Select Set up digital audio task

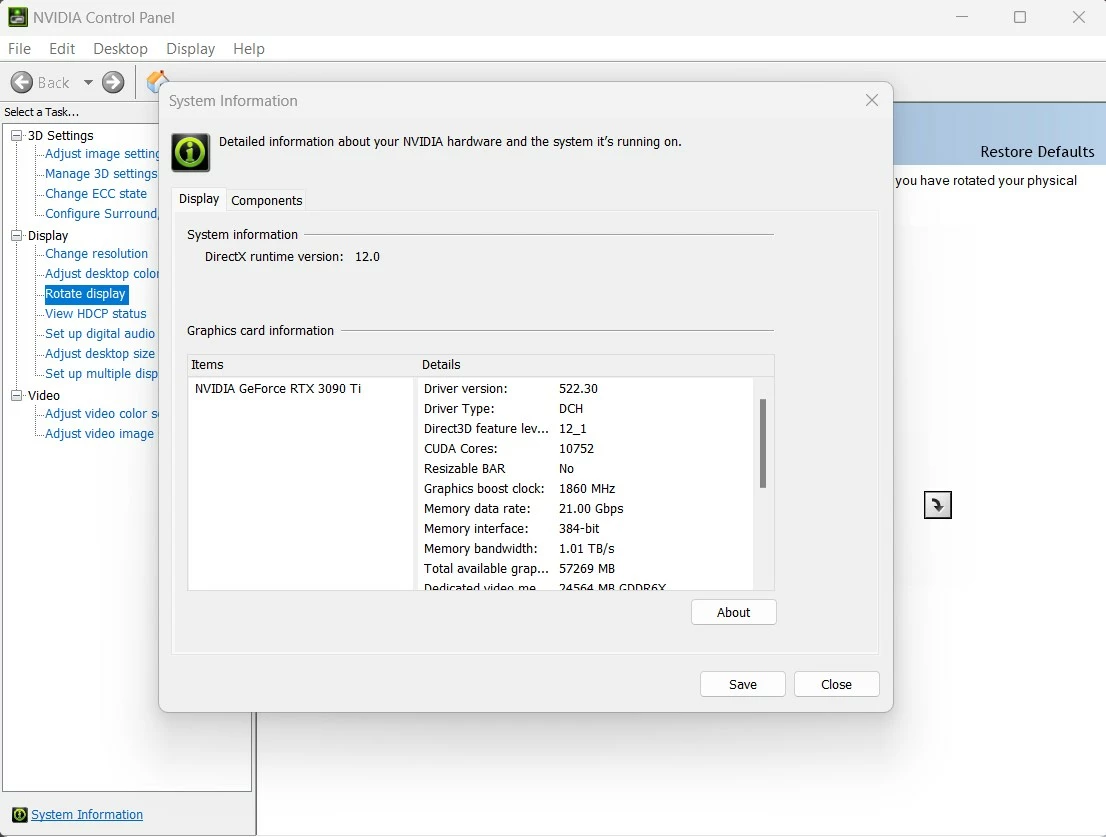click(99, 334)
